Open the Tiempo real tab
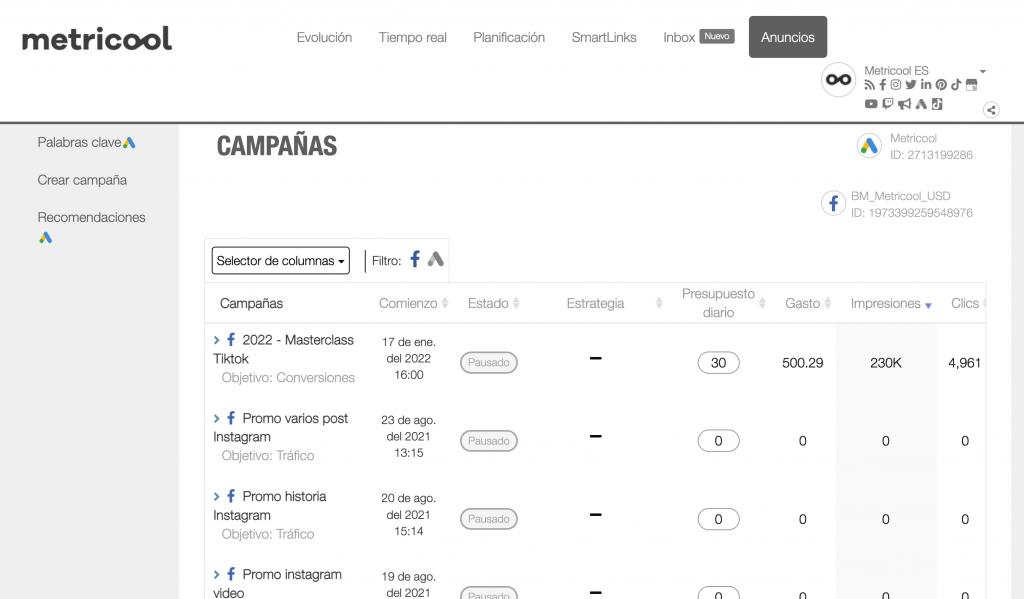Screen dimensions: 1024x599 pyautogui.click(x=413, y=37)
